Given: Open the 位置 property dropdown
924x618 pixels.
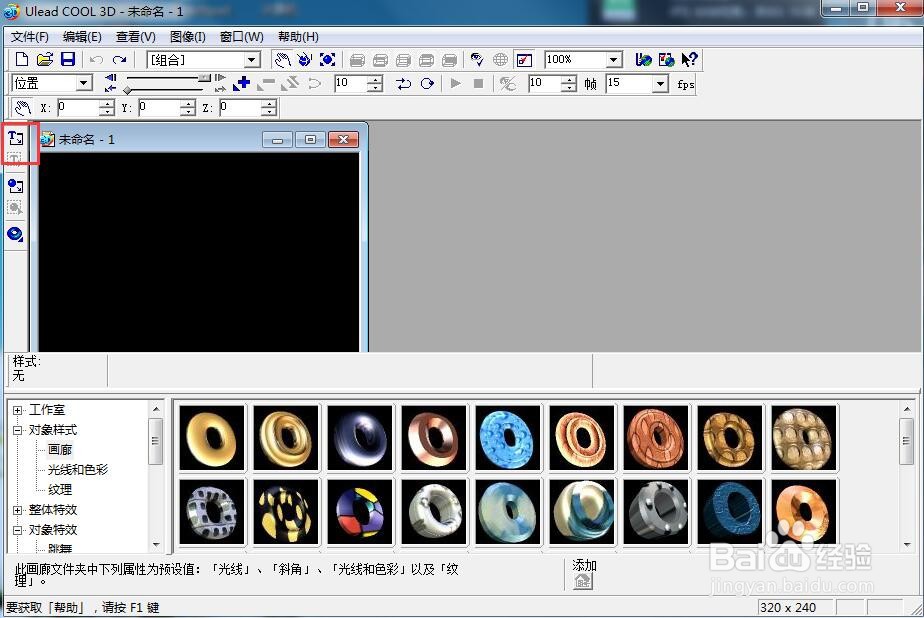Looking at the screenshot, I should click(x=84, y=83).
